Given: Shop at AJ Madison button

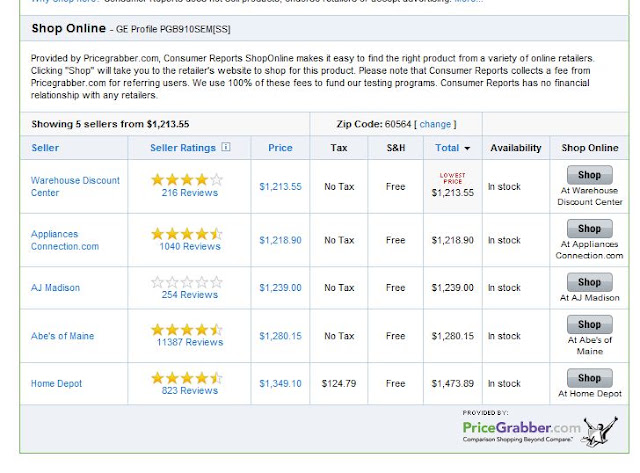Looking at the screenshot, I should tap(589, 282).
